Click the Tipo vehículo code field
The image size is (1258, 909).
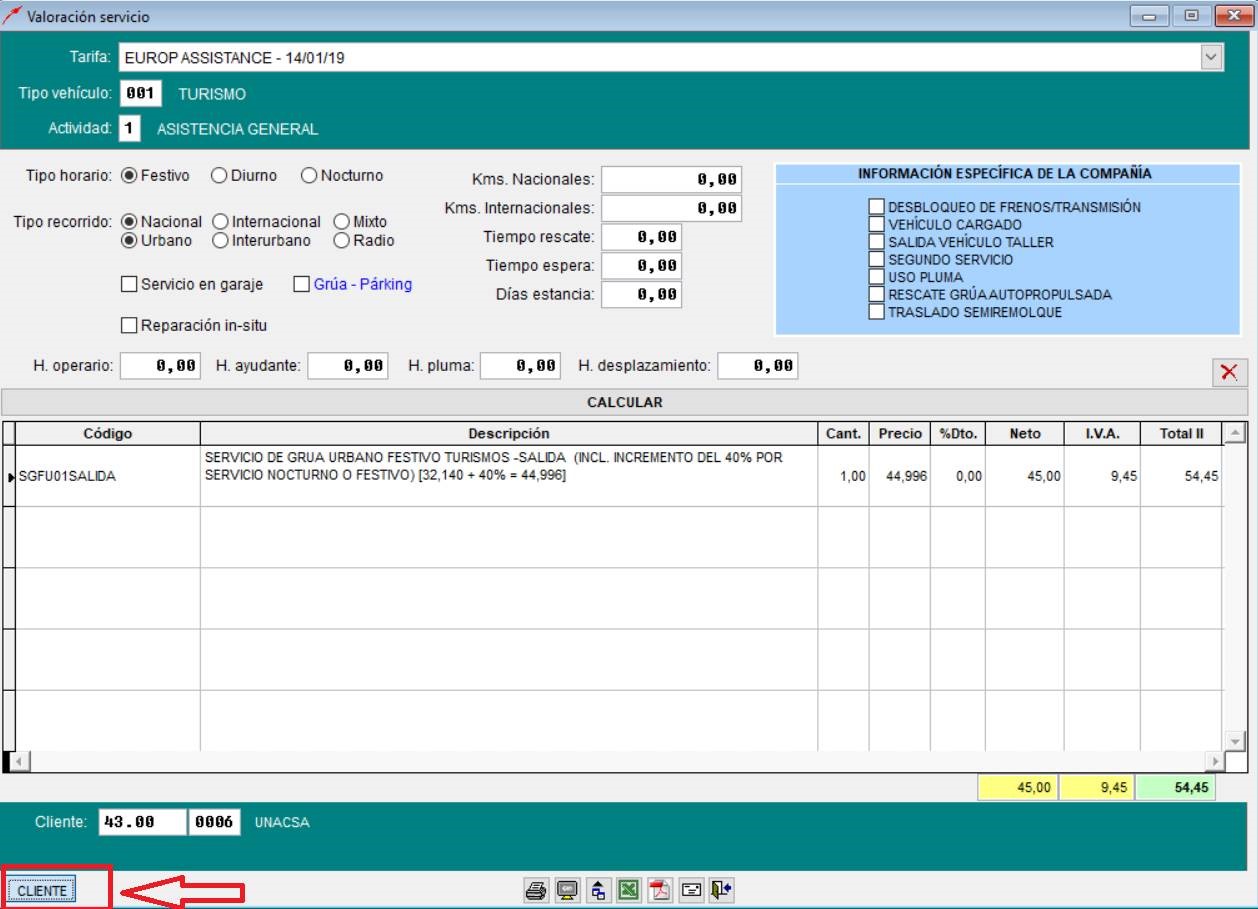pyautogui.click(x=141, y=94)
